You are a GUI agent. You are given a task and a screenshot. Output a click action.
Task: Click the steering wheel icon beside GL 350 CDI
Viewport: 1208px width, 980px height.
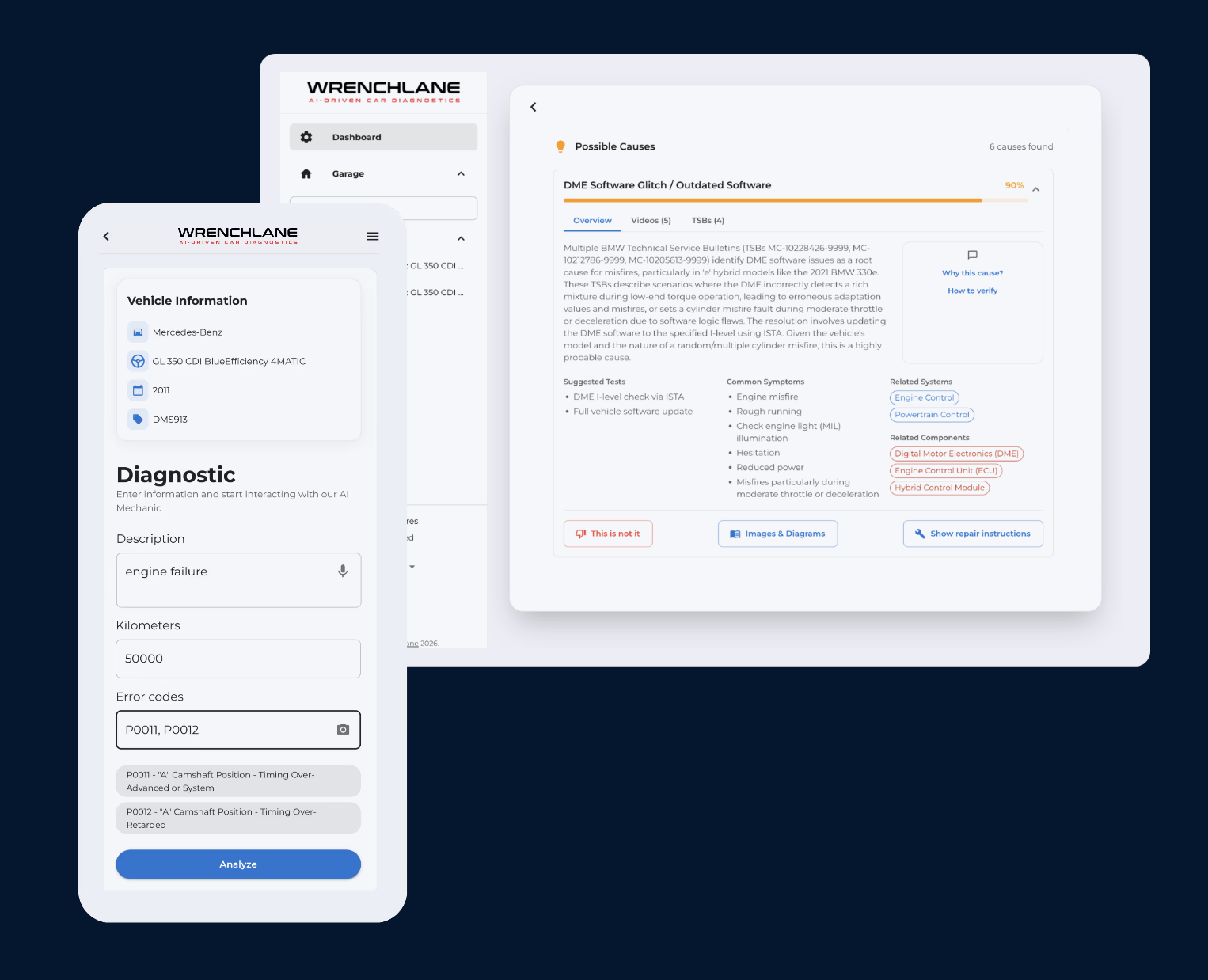coord(138,361)
